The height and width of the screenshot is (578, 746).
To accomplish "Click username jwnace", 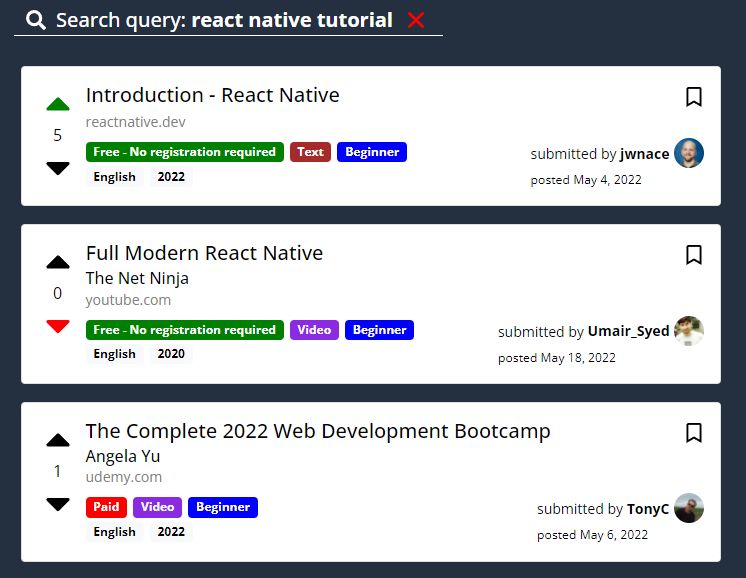I will tap(644, 154).
